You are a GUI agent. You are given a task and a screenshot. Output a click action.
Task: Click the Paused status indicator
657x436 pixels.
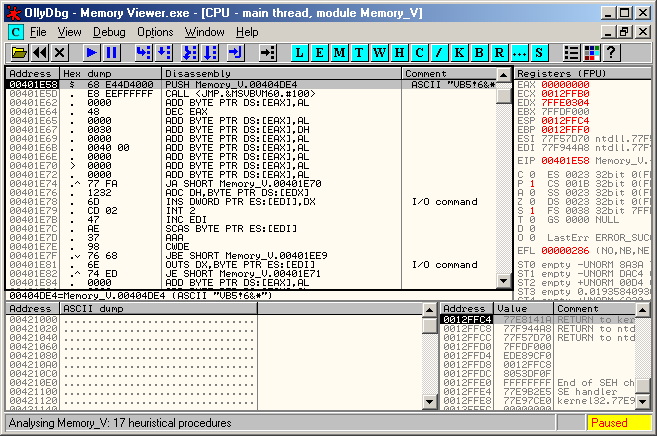[619, 423]
